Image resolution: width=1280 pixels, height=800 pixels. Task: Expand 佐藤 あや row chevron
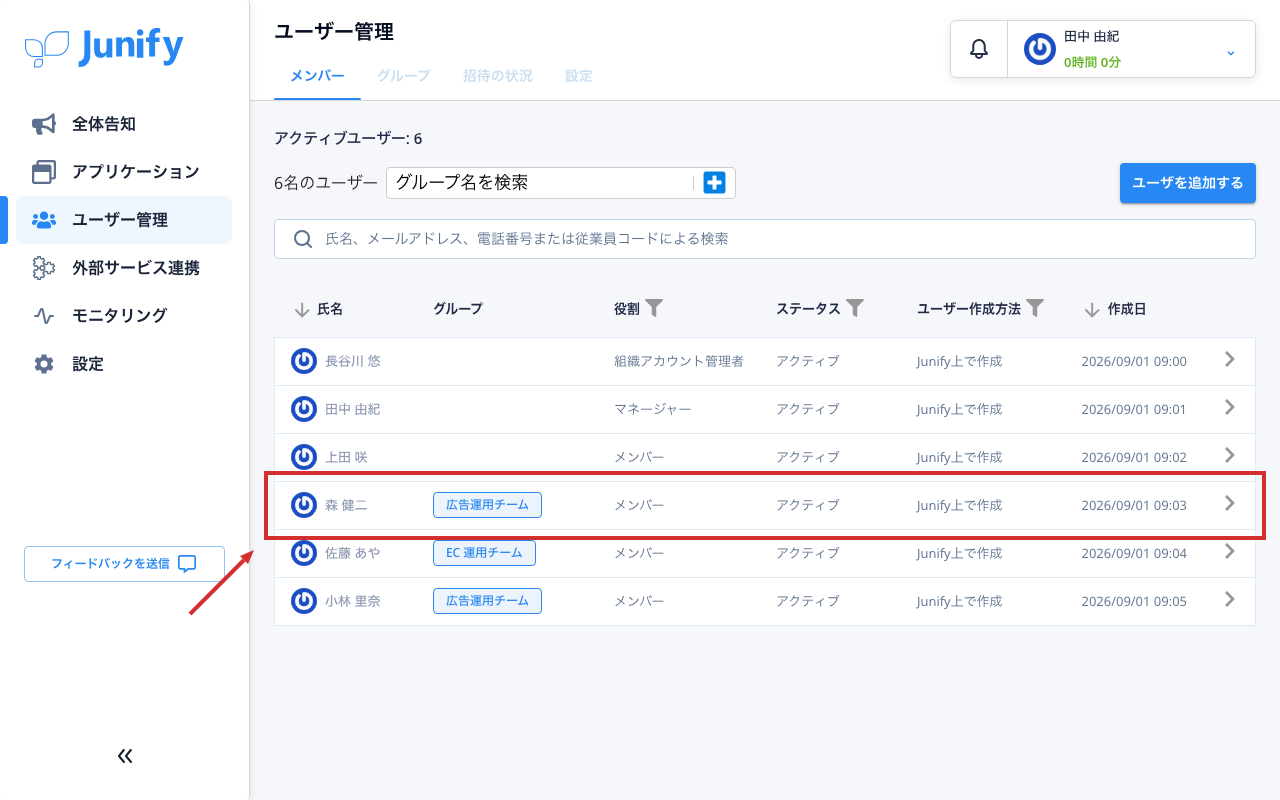[1230, 551]
